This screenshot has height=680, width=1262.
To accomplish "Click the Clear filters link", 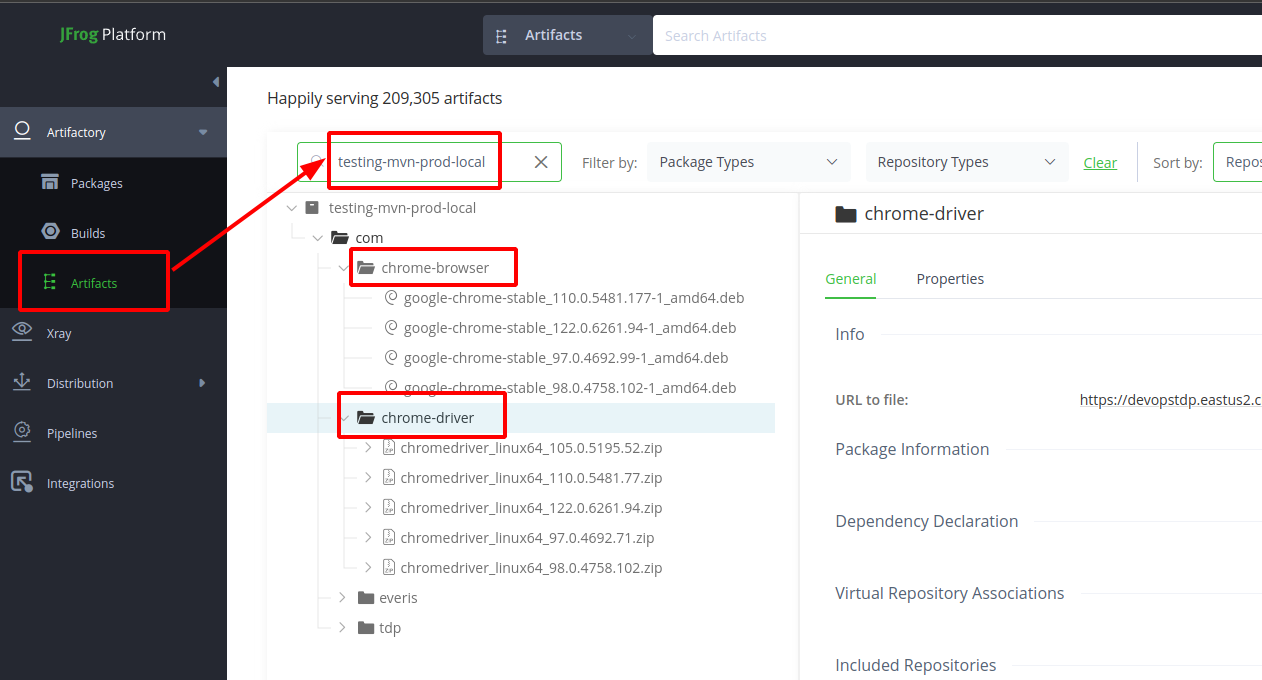I will click(1100, 162).
